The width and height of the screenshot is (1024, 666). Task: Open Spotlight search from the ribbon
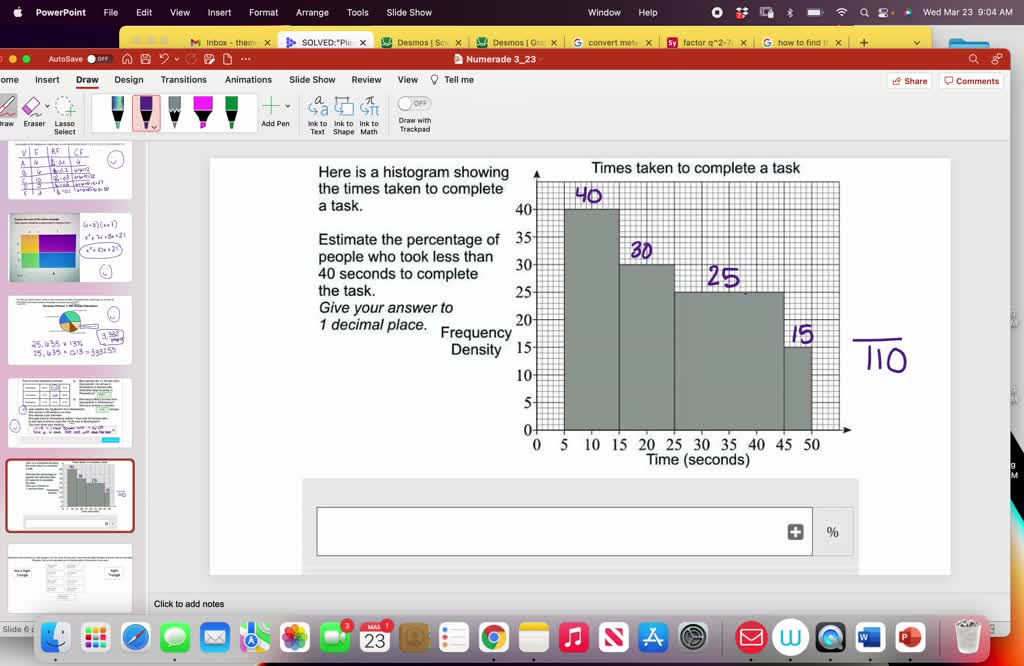(973, 59)
